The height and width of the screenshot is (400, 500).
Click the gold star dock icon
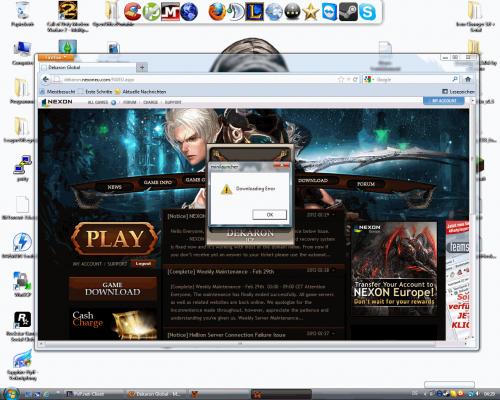coord(310,12)
